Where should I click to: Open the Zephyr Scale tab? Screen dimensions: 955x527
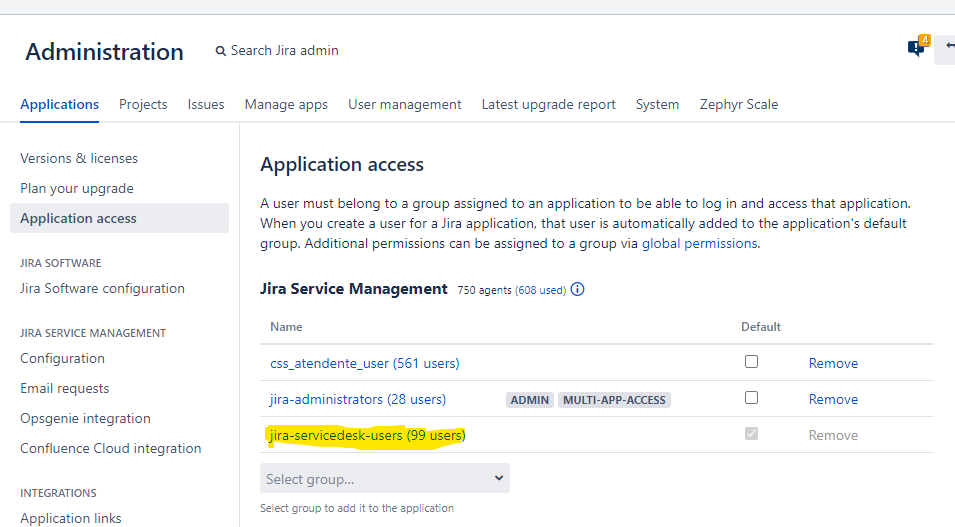(739, 104)
